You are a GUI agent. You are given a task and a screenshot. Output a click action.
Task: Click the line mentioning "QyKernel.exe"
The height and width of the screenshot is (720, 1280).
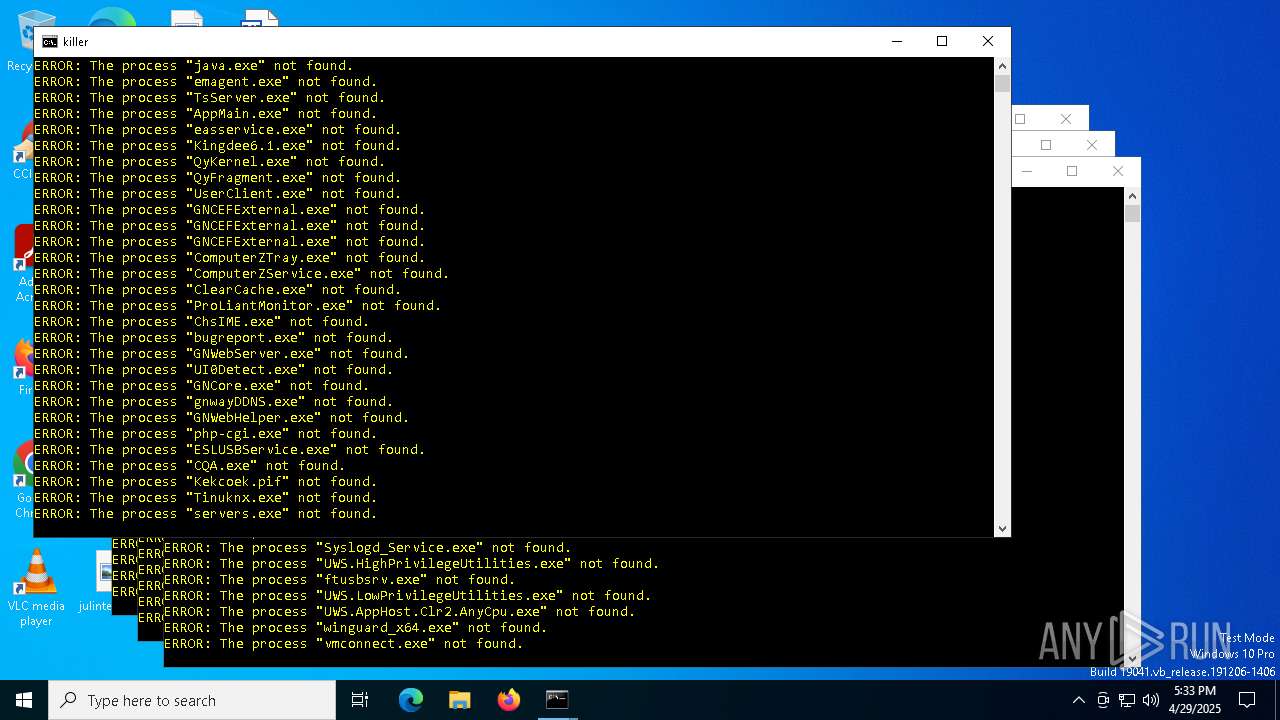(x=210, y=162)
